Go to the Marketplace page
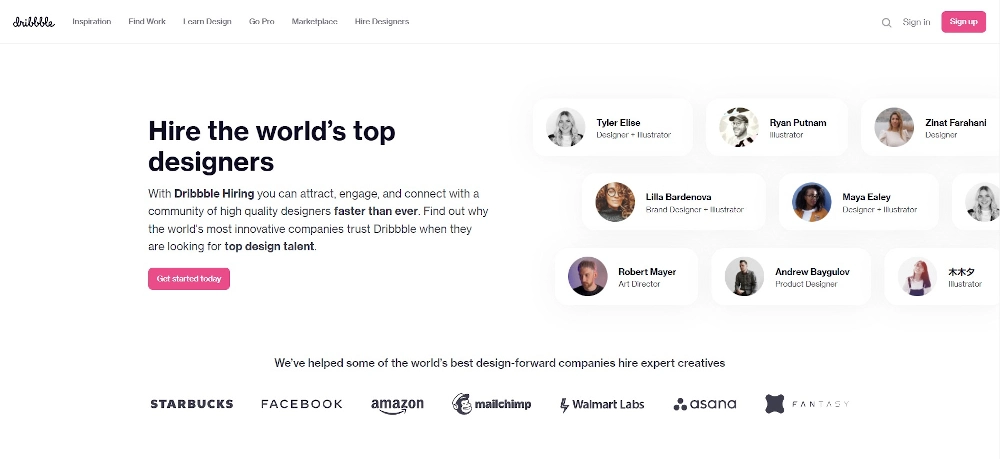The width and height of the screenshot is (1000, 459). pos(314,22)
